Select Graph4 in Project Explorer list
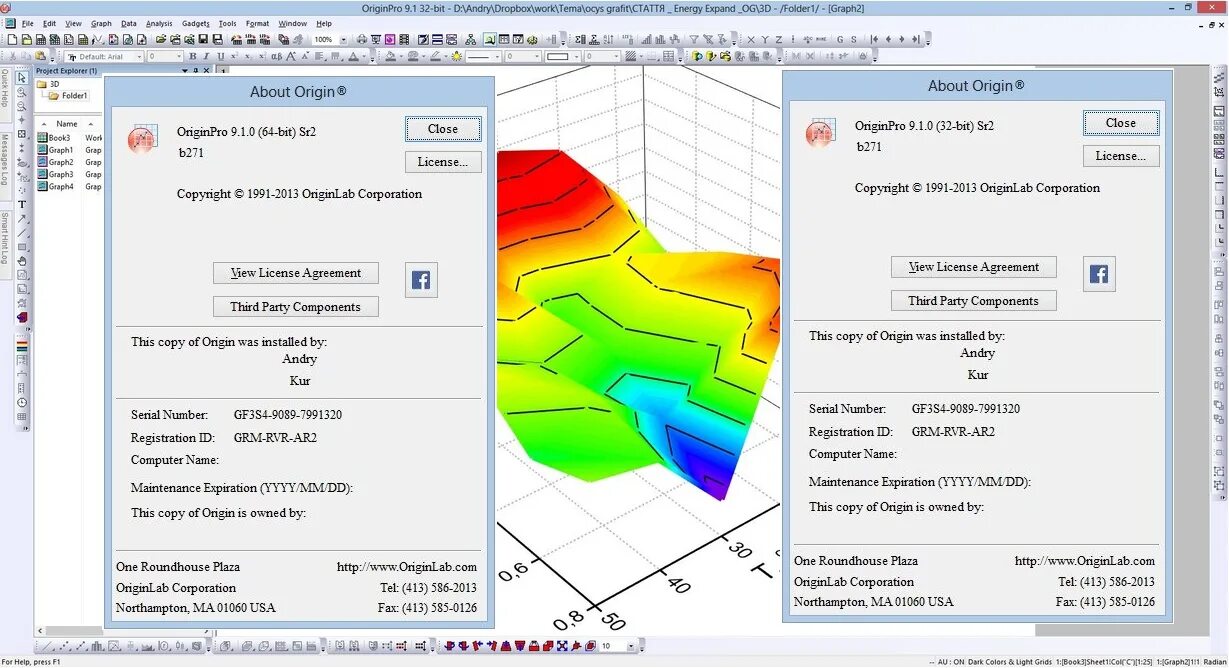Image resolution: width=1229 pixels, height=668 pixels. (55, 186)
